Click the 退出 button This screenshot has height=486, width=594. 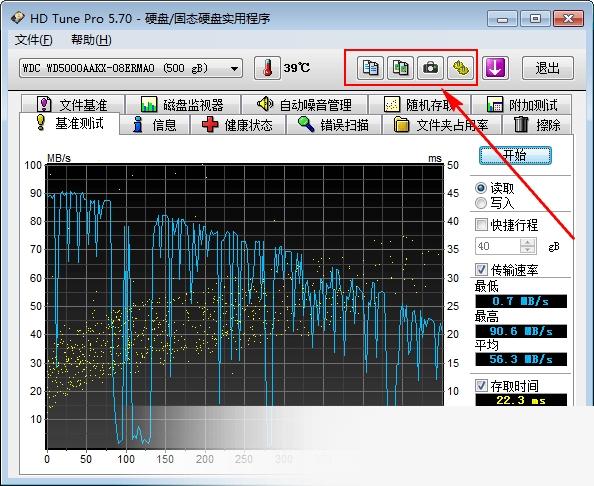pyautogui.click(x=547, y=68)
